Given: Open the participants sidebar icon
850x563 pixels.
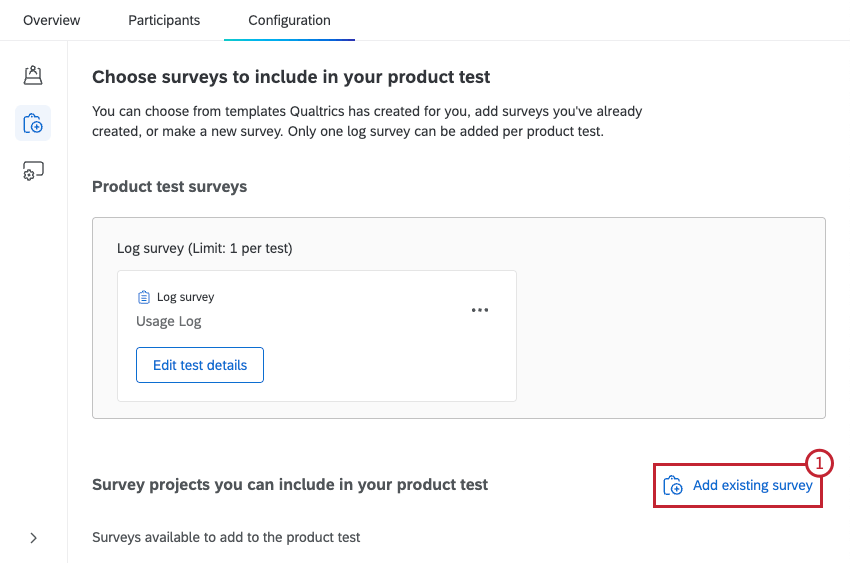Looking at the screenshot, I should tap(33, 76).
